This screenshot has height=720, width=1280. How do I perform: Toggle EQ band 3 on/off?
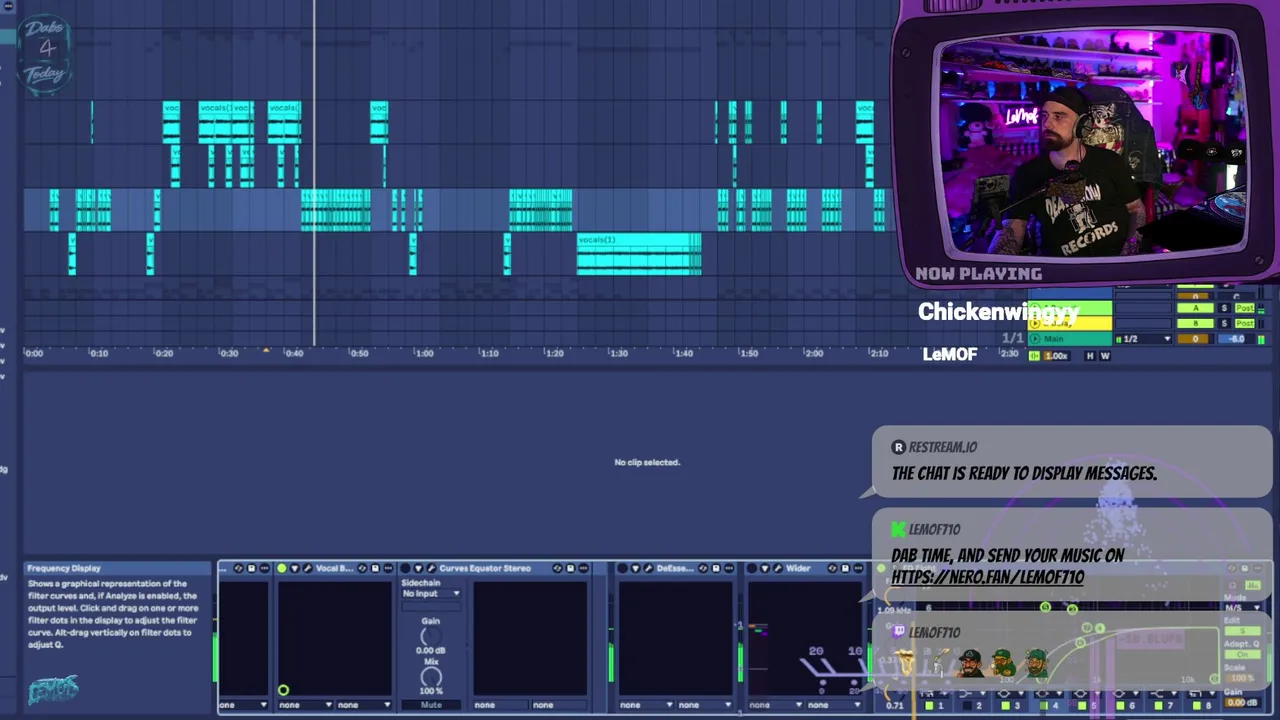[x=1005, y=706]
